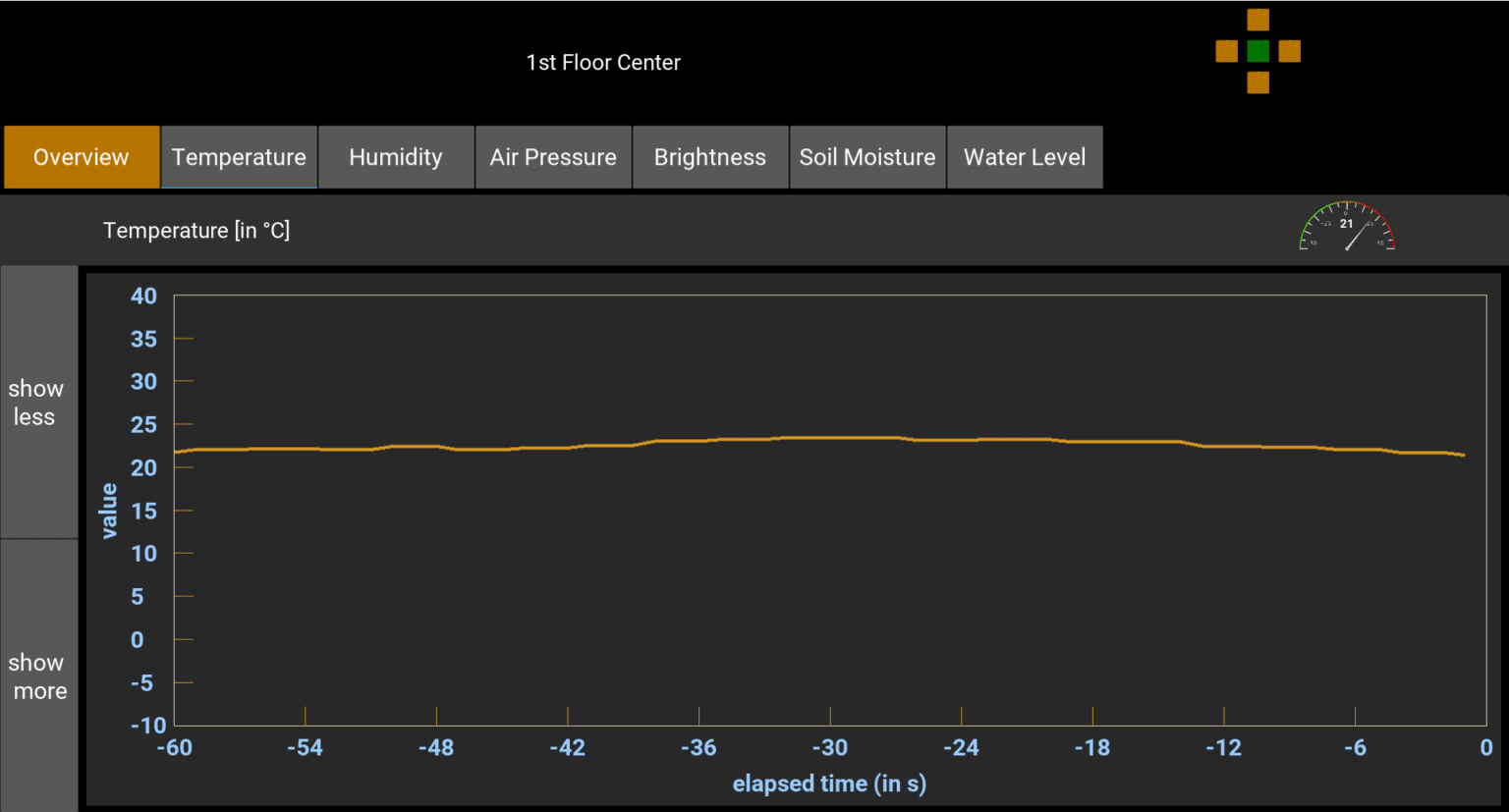The height and width of the screenshot is (812, 1509).
Task: Click the Temperature [in °C] heading
Action: tap(196, 231)
